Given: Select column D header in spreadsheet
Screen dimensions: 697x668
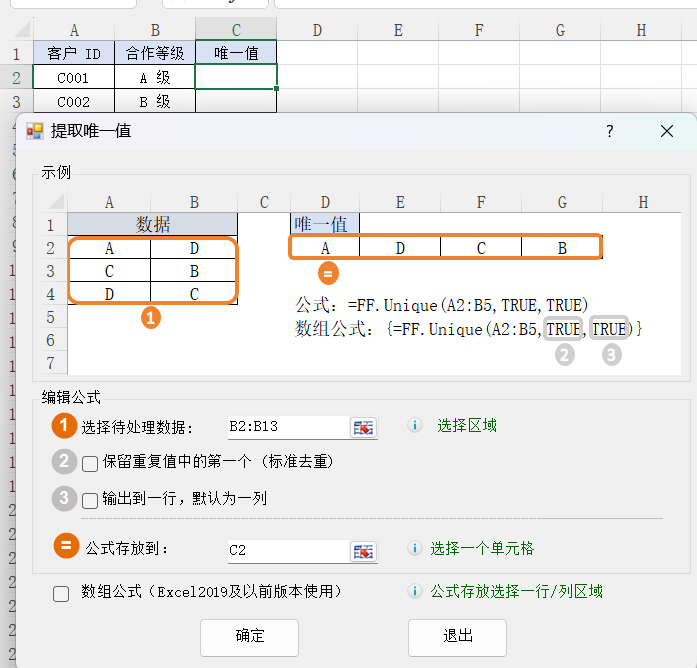Looking at the screenshot, I should point(317,30).
